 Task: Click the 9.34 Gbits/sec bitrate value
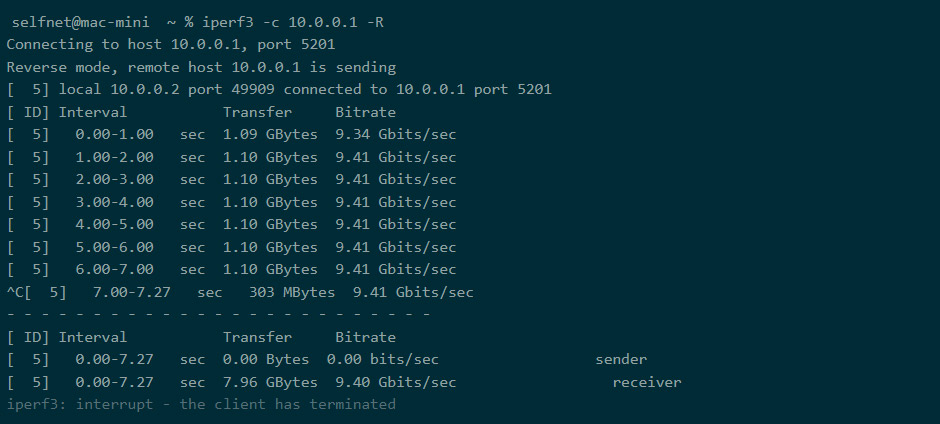pos(396,134)
